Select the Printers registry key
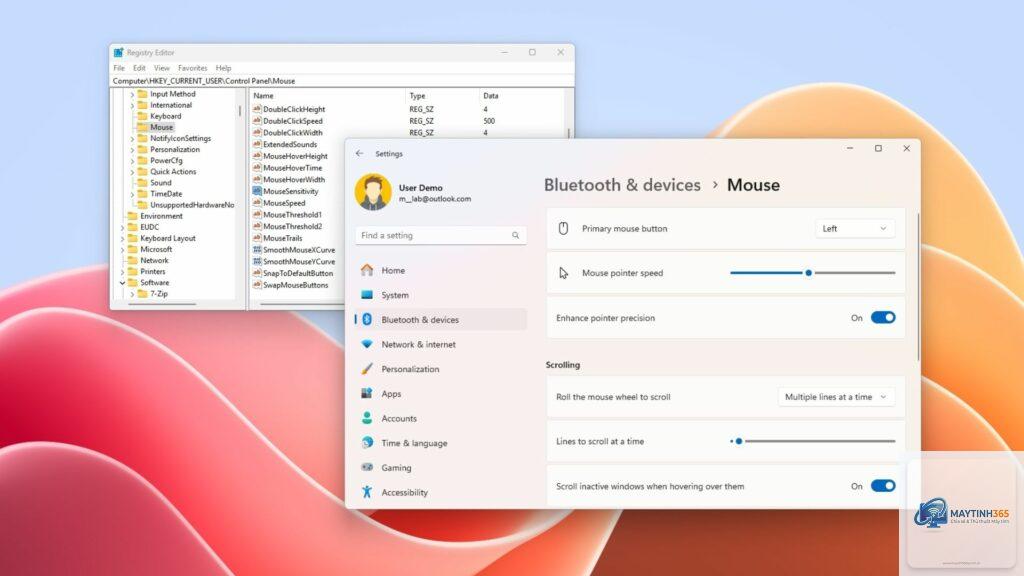The image size is (1024, 576). [152, 272]
